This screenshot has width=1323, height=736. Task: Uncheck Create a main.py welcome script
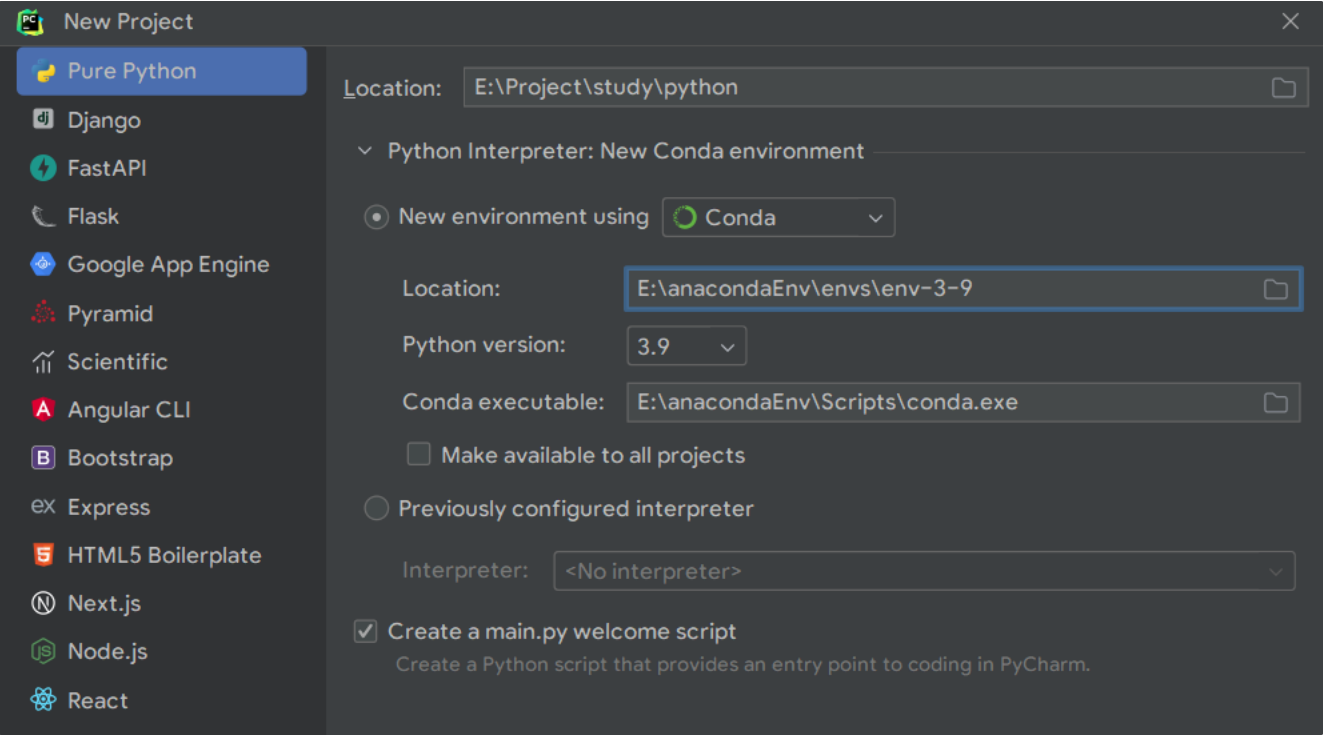tap(365, 632)
